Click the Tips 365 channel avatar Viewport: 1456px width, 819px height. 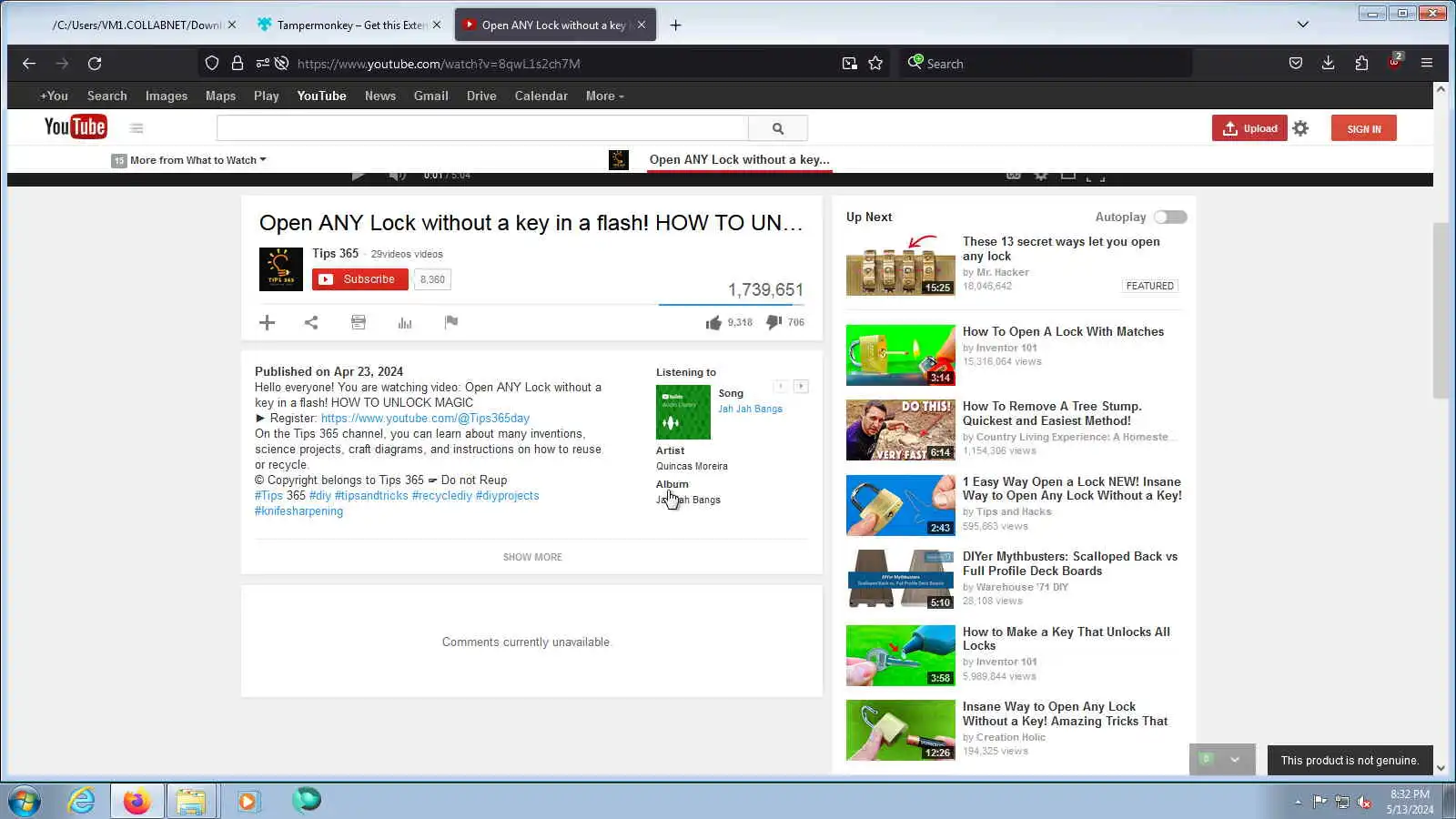point(281,269)
